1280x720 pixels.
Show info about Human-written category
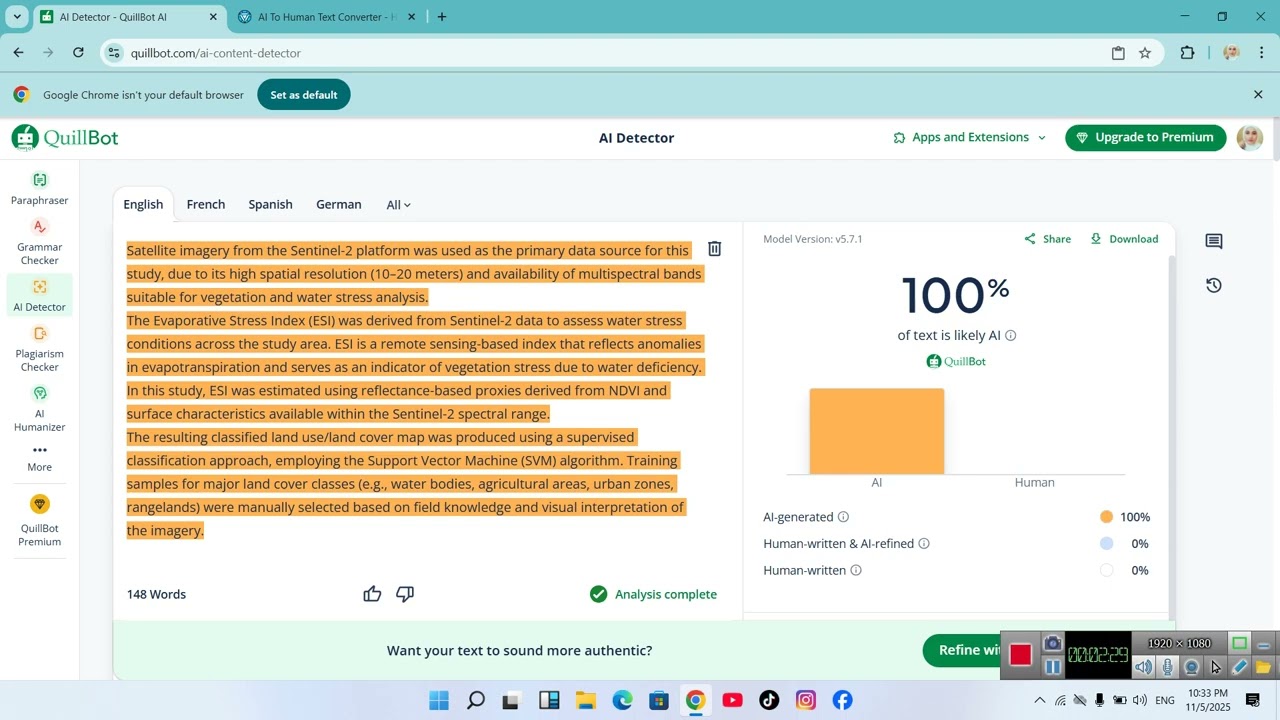coord(856,571)
